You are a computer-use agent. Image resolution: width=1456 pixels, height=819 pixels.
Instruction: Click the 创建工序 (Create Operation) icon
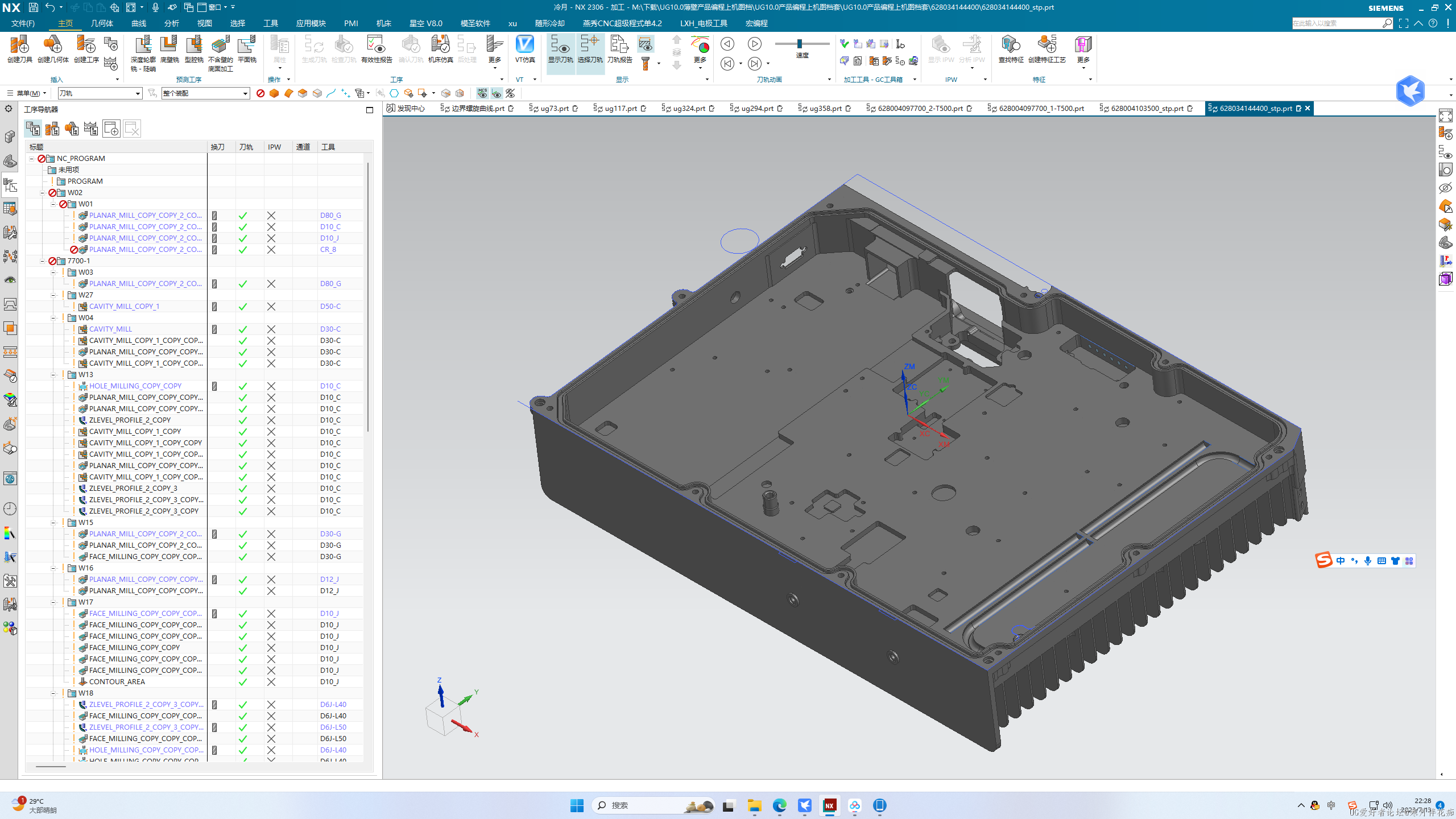click(86, 49)
